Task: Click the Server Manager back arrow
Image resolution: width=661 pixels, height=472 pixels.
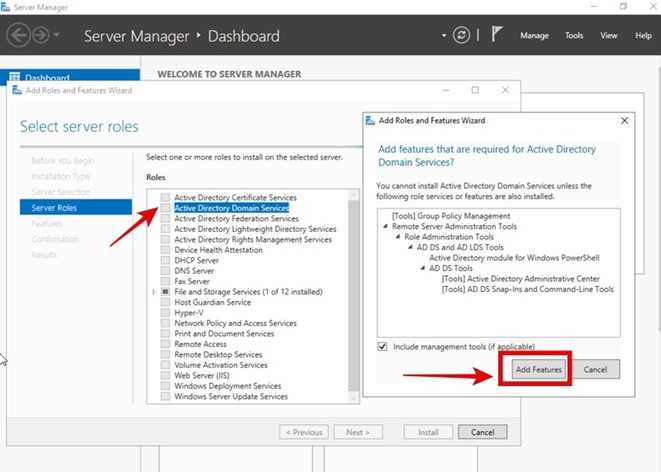Action: [18, 35]
